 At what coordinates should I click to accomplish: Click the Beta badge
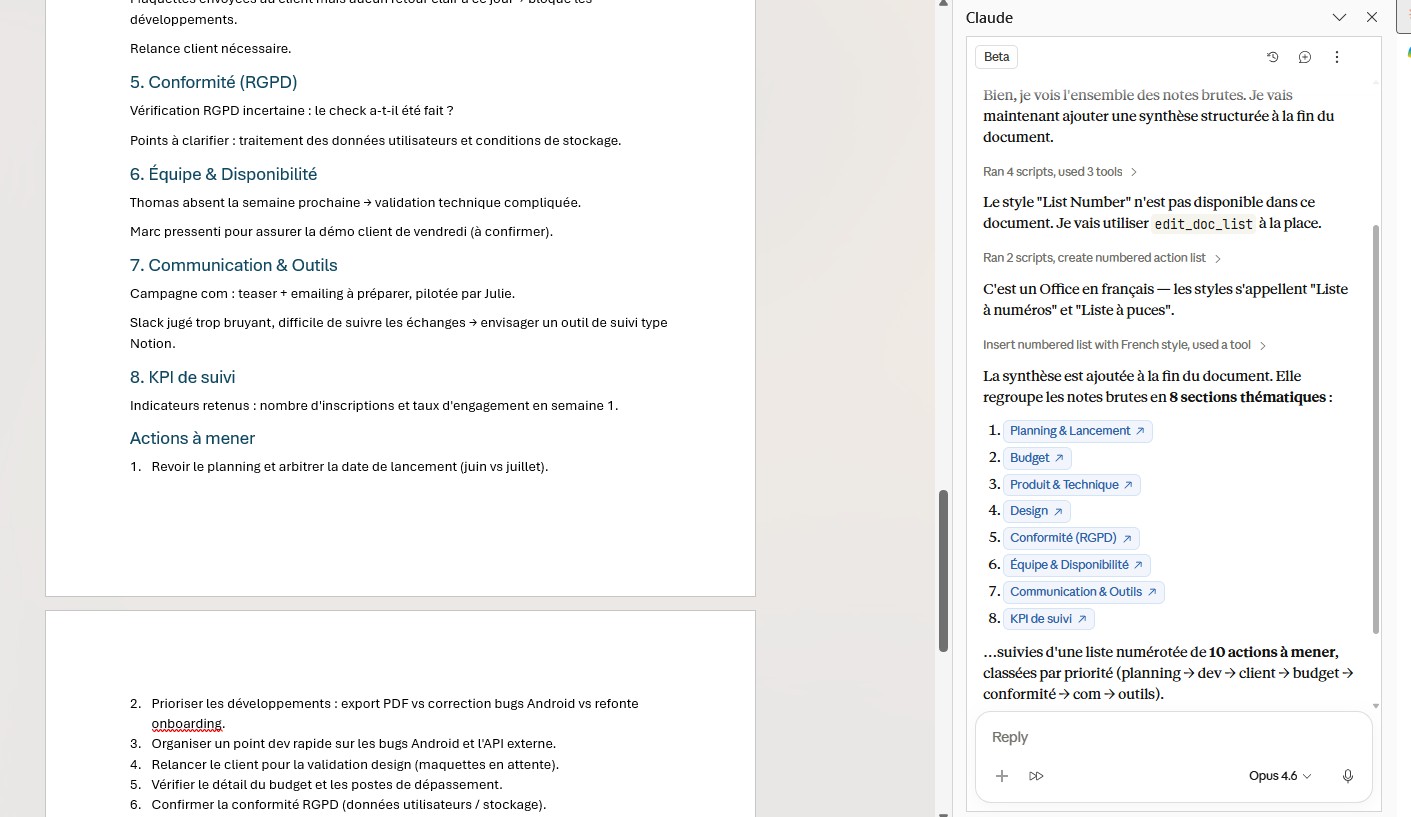[996, 57]
